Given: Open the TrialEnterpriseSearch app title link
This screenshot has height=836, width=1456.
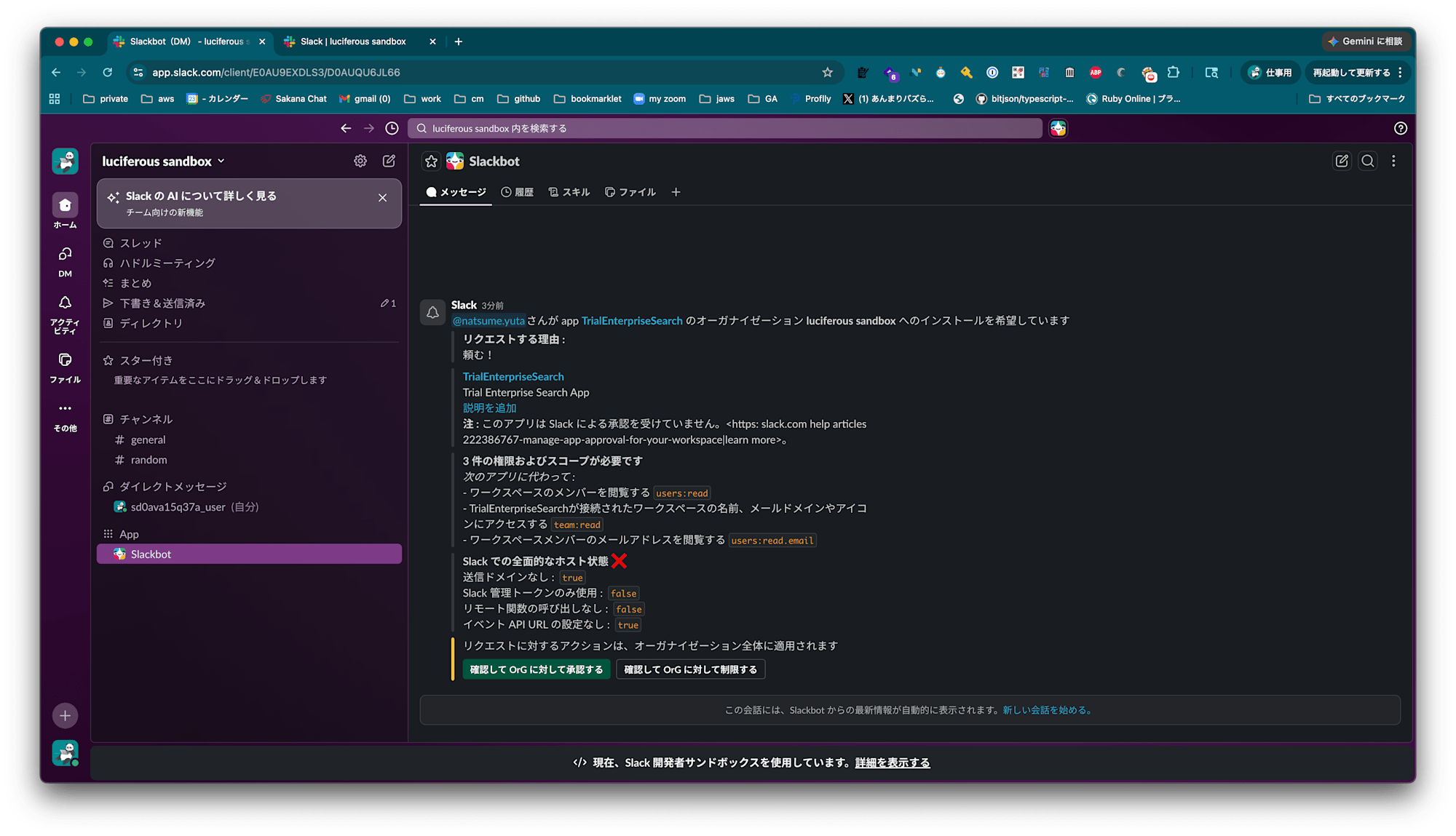Looking at the screenshot, I should 513,377.
